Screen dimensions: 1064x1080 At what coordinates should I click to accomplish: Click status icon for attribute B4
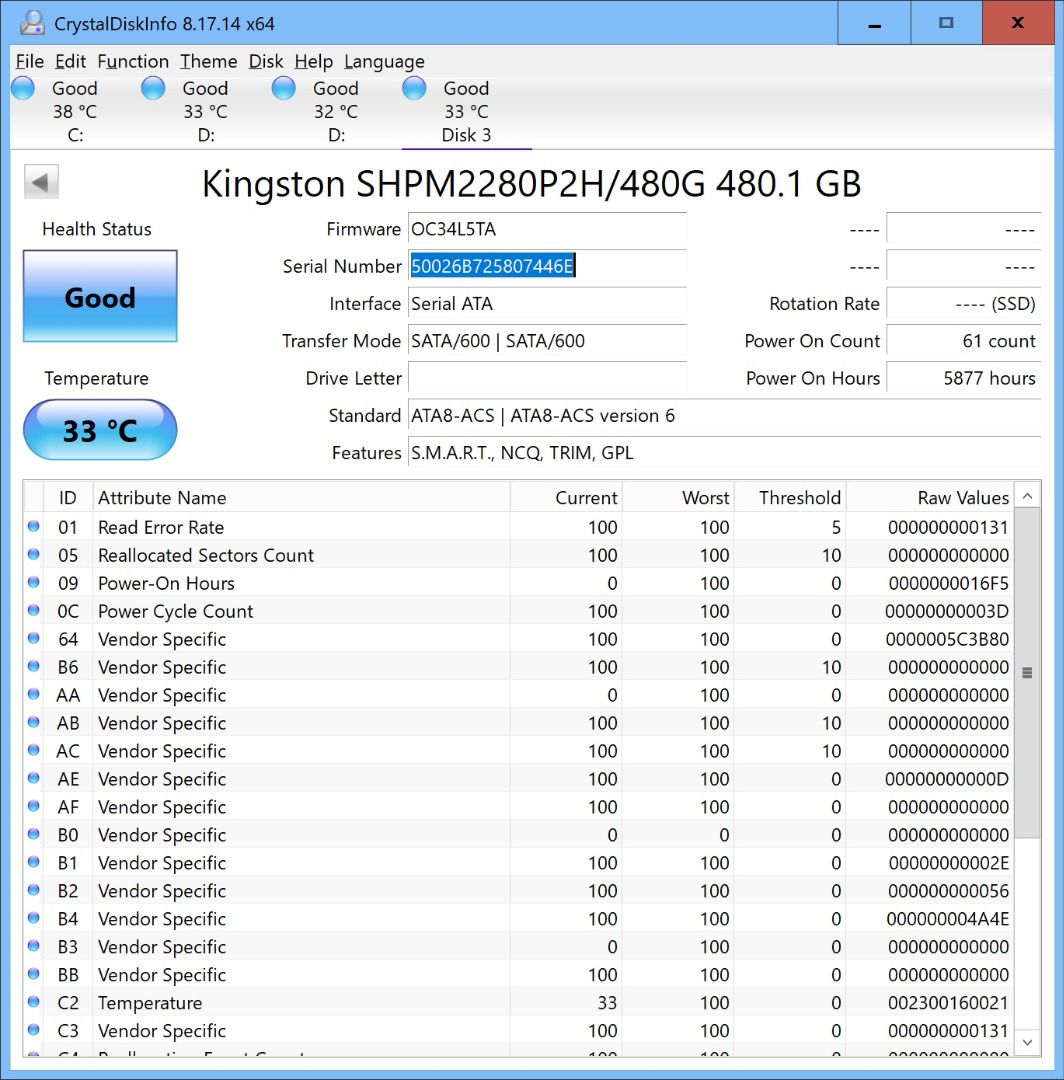[33, 918]
